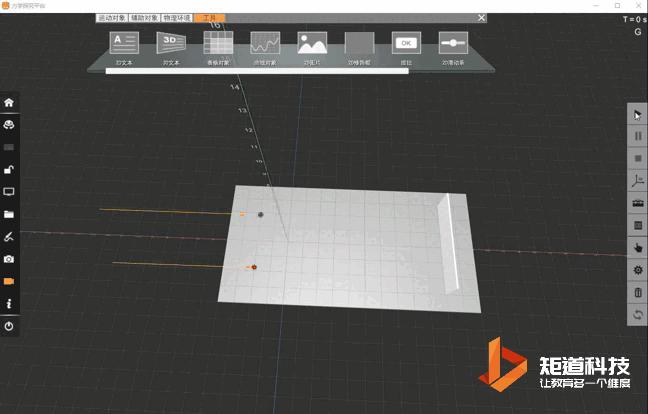Image resolution: width=648 pixels, height=414 pixels.
Task: Open the monitor display icon
Action: coord(9,192)
